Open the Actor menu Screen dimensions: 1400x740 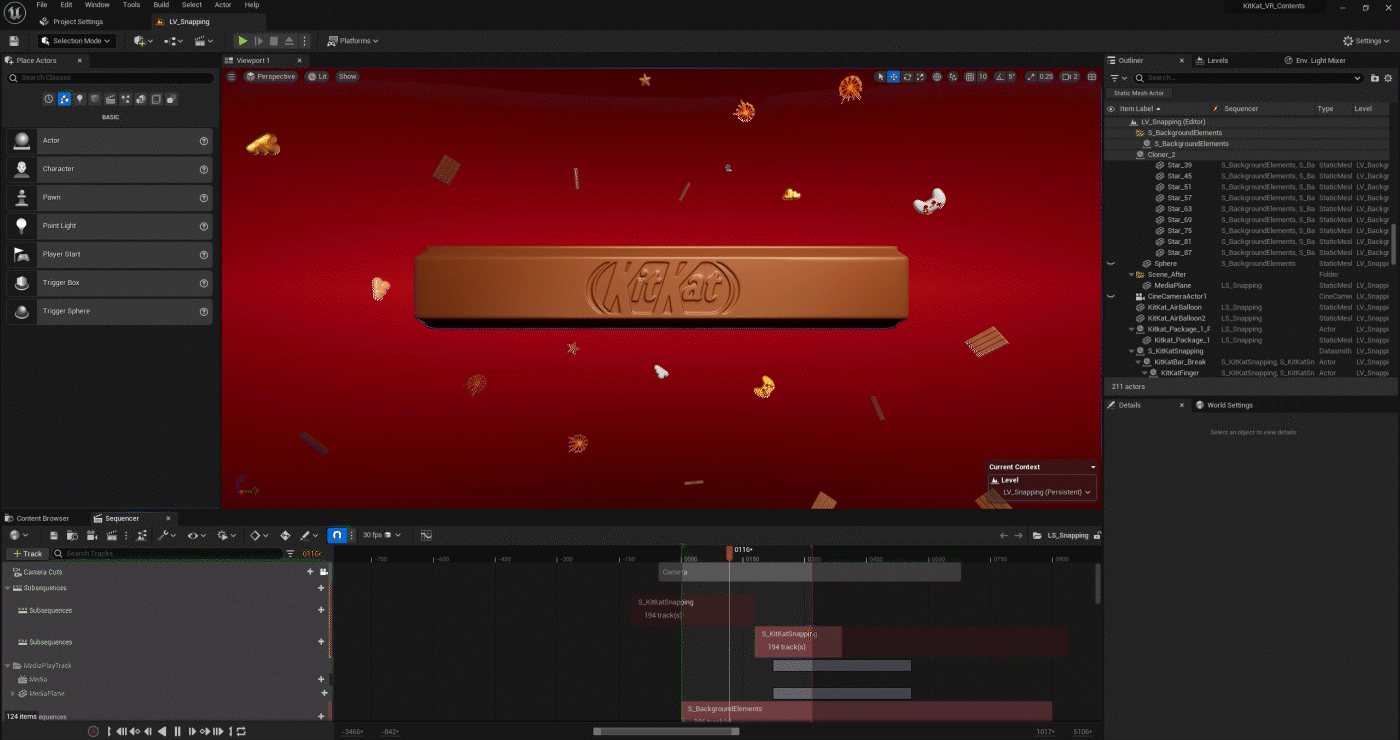pos(223,5)
